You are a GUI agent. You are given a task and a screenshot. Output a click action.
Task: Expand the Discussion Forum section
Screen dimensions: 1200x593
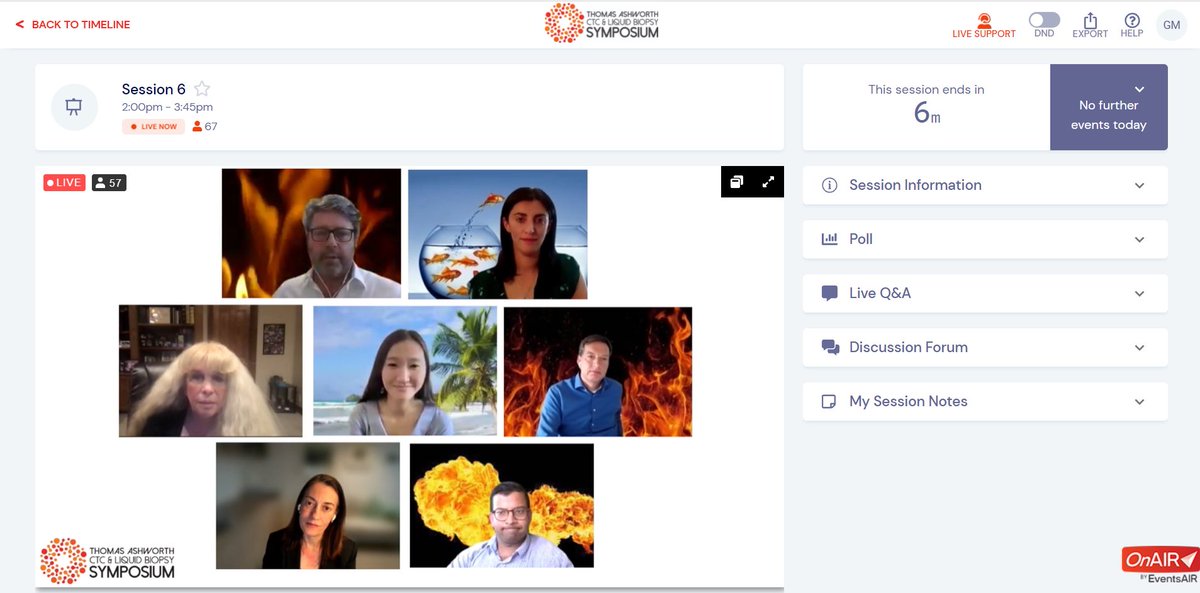985,347
